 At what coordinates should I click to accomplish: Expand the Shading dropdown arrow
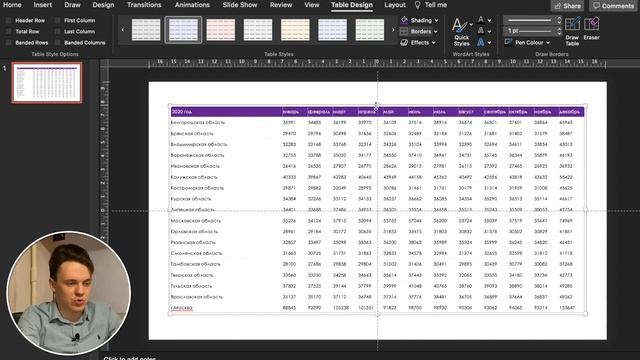[x=436, y=20]
